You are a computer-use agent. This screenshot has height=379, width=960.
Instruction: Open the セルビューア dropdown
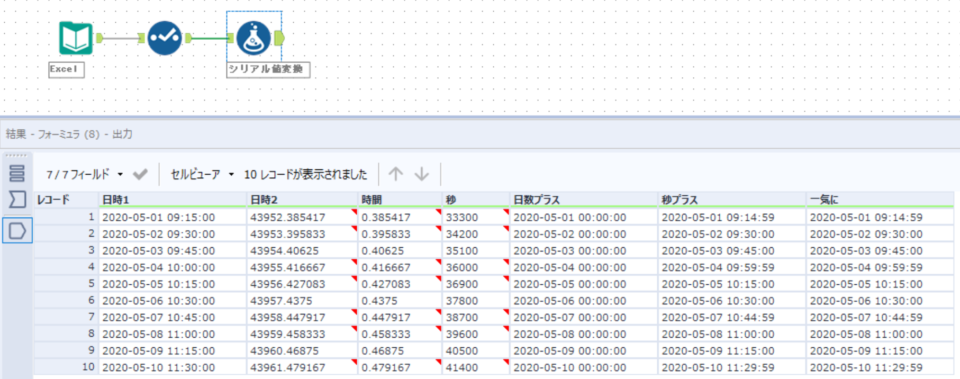(x=203, y=174)
